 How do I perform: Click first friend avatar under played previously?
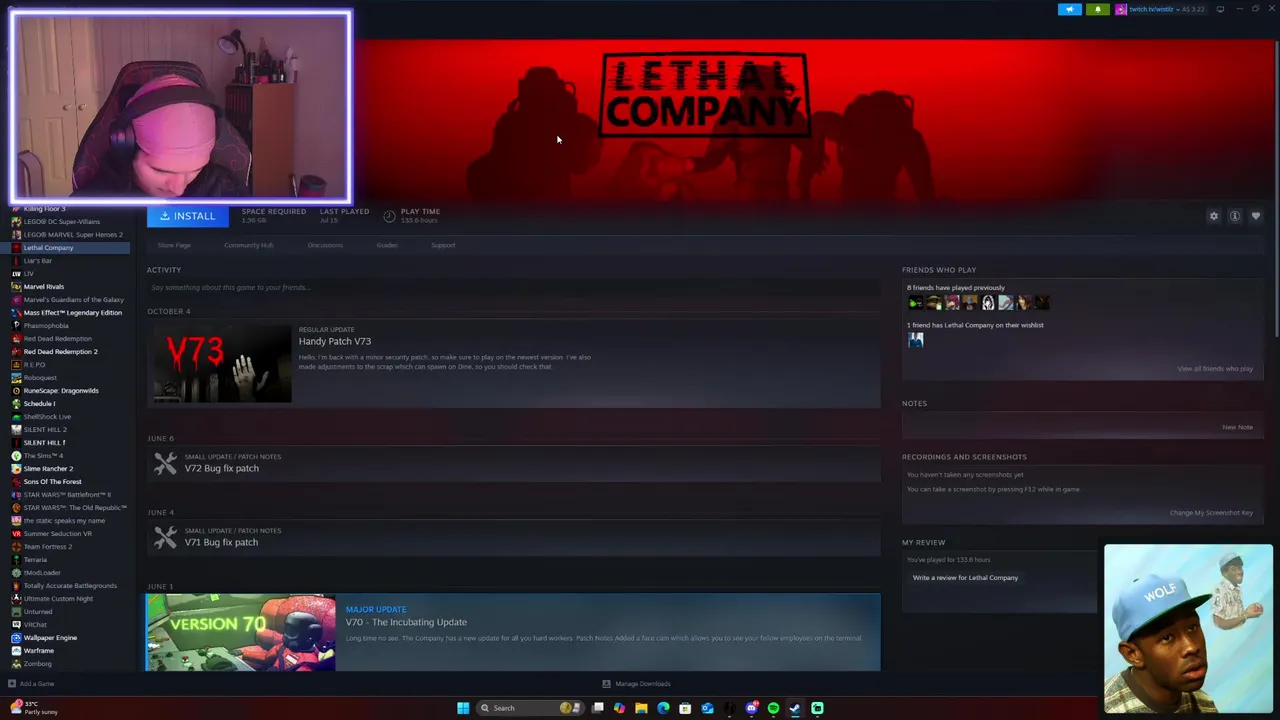pos(915,303)
